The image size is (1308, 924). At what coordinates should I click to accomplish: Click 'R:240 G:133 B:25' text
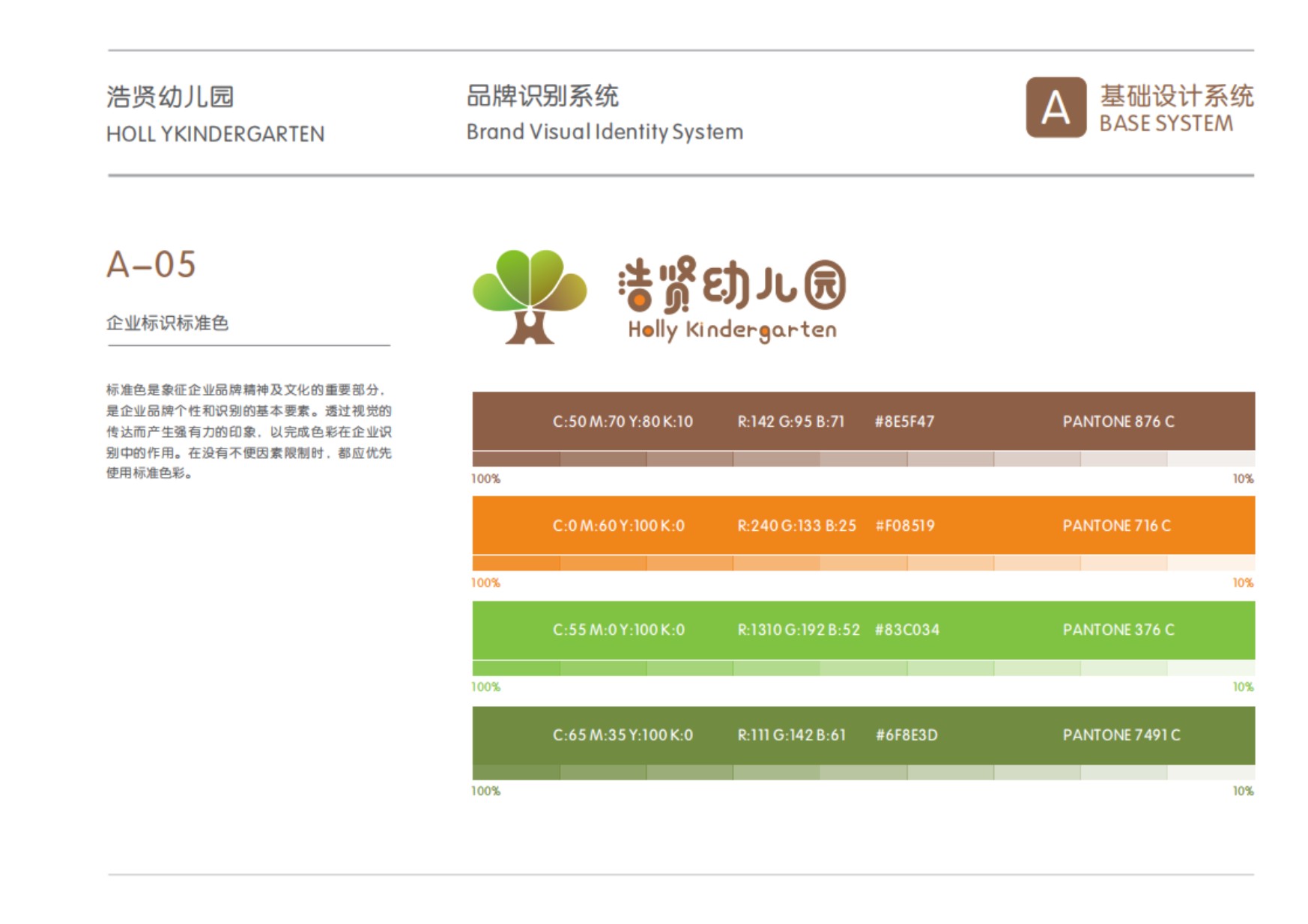(x=797, y=526)
